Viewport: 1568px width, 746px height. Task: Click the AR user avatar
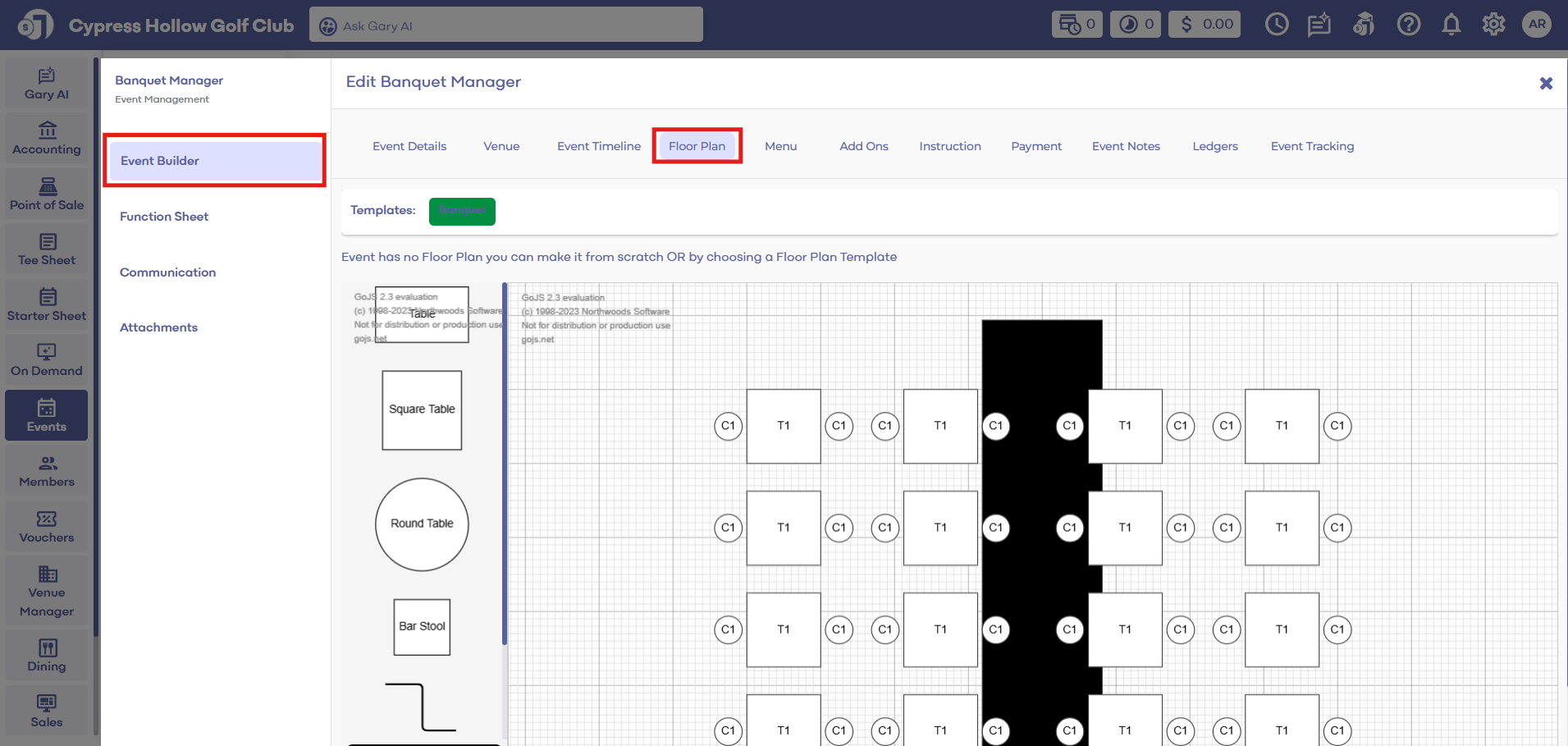click(1536, 25)
